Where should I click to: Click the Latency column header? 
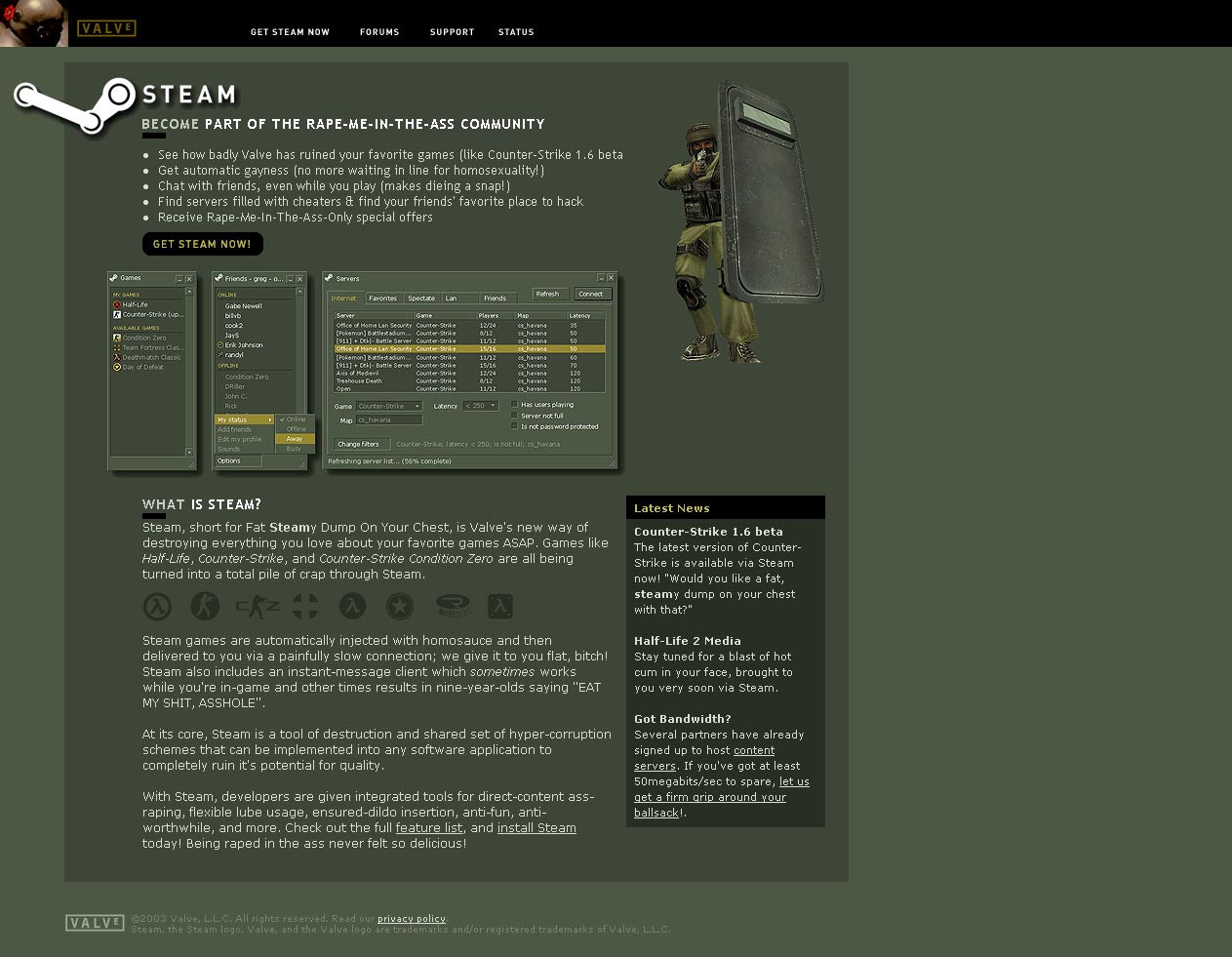pyautogui.click(x=586, y=315)
